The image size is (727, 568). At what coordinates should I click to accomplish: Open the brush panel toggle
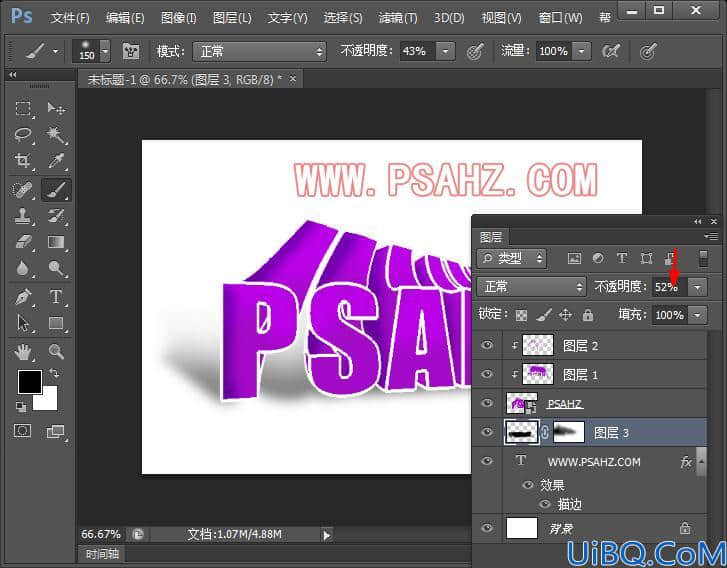(x=131, y=51)
